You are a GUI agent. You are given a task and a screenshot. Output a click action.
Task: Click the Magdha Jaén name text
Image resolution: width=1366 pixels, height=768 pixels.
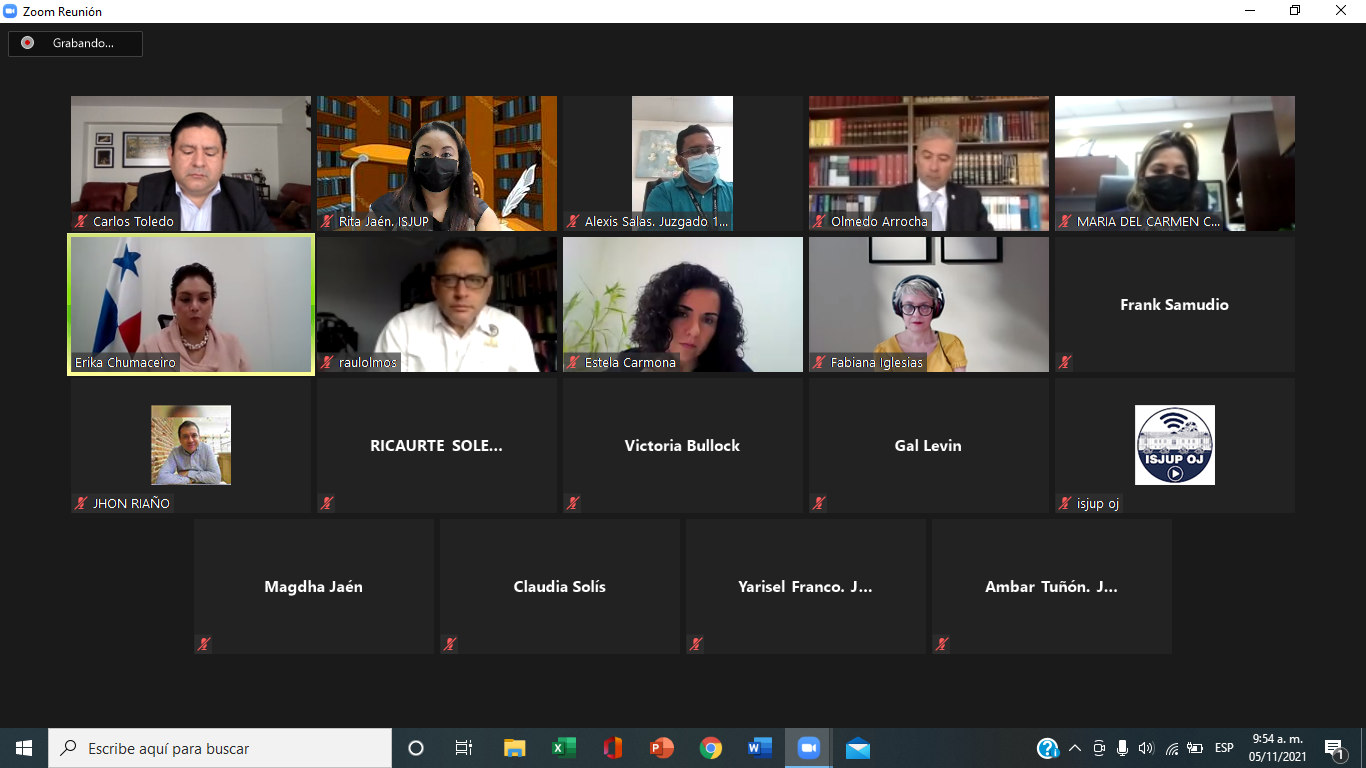click(313, 587)
